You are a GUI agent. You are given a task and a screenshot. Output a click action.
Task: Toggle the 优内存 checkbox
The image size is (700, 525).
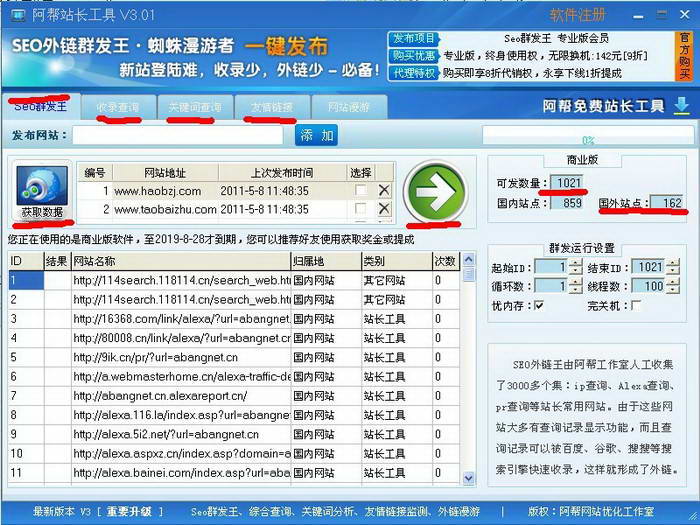point(539,306)
